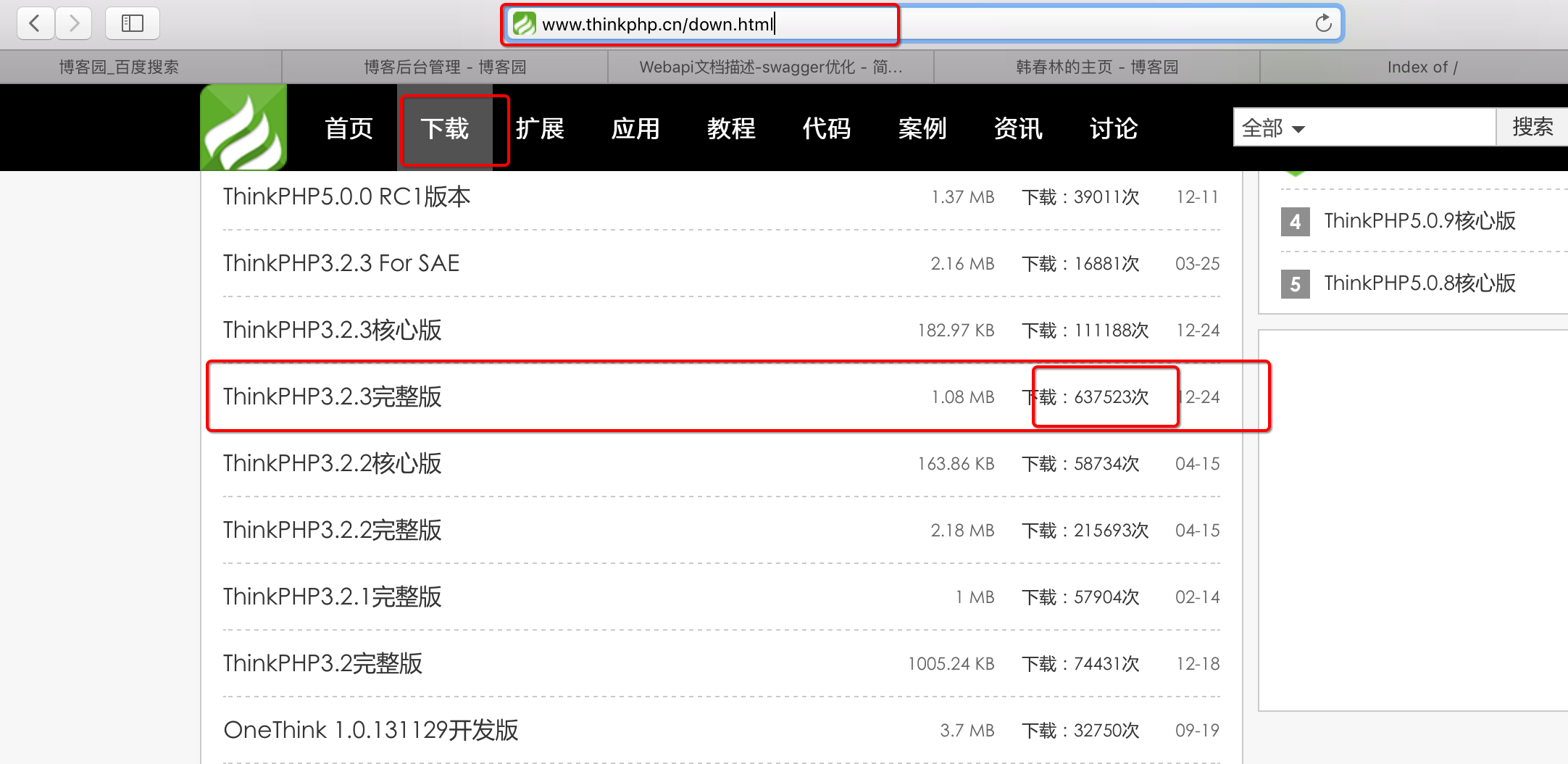
Task: Open 扩展 navigation item
Action: [541, 128]
